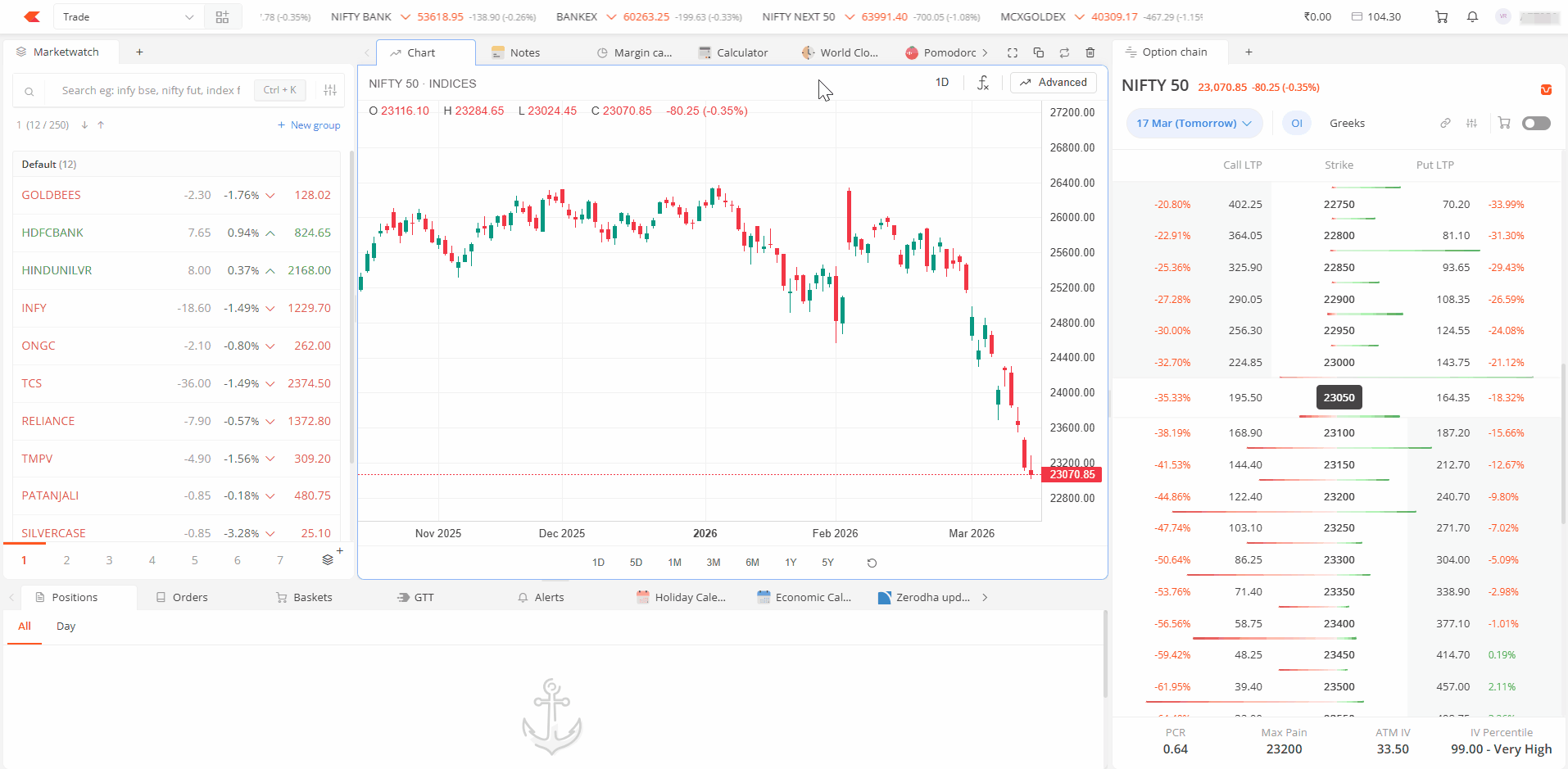Image resolution: width=1568 pixels, height=769 pixels.
Task: Enable the OI view in option chain
Action: point(1296,123)
